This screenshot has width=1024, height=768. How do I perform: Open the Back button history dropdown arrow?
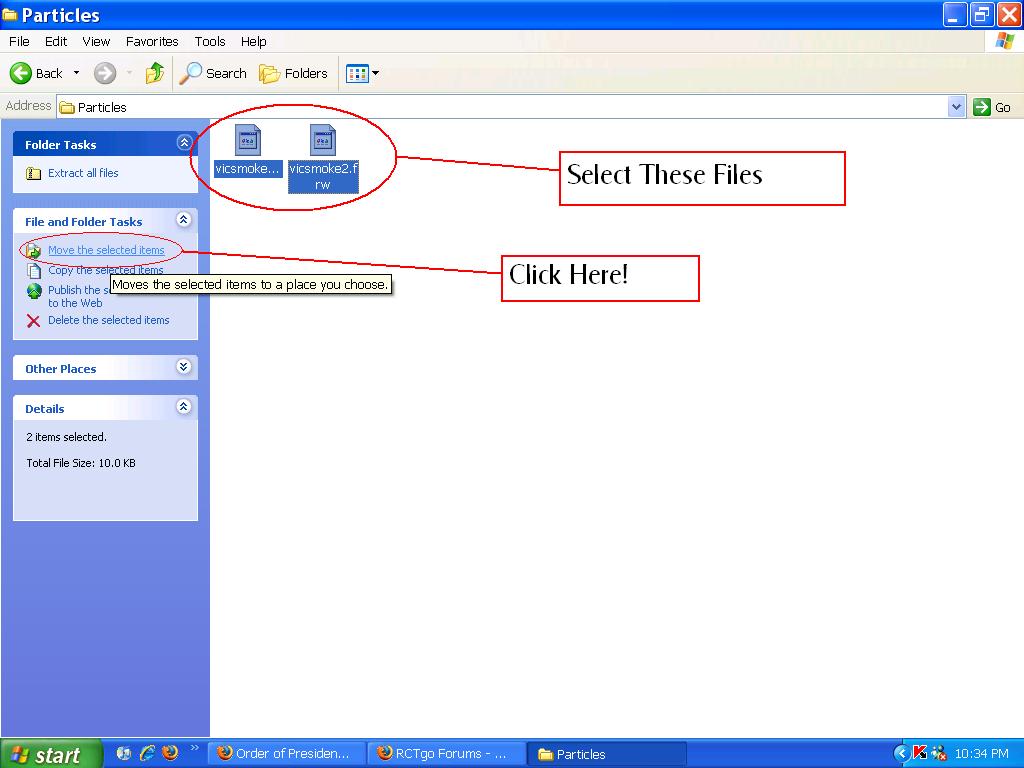[x=76, y=73]
